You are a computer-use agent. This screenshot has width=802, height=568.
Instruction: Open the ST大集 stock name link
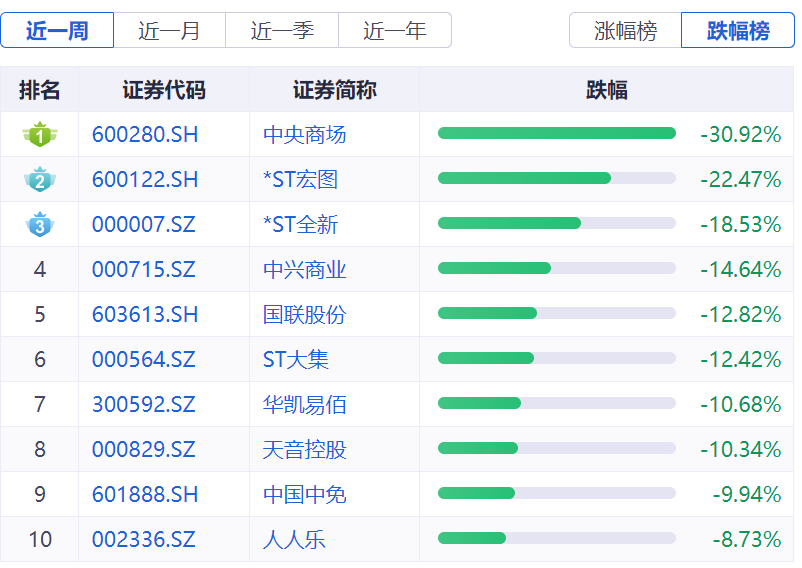(296, 360)
